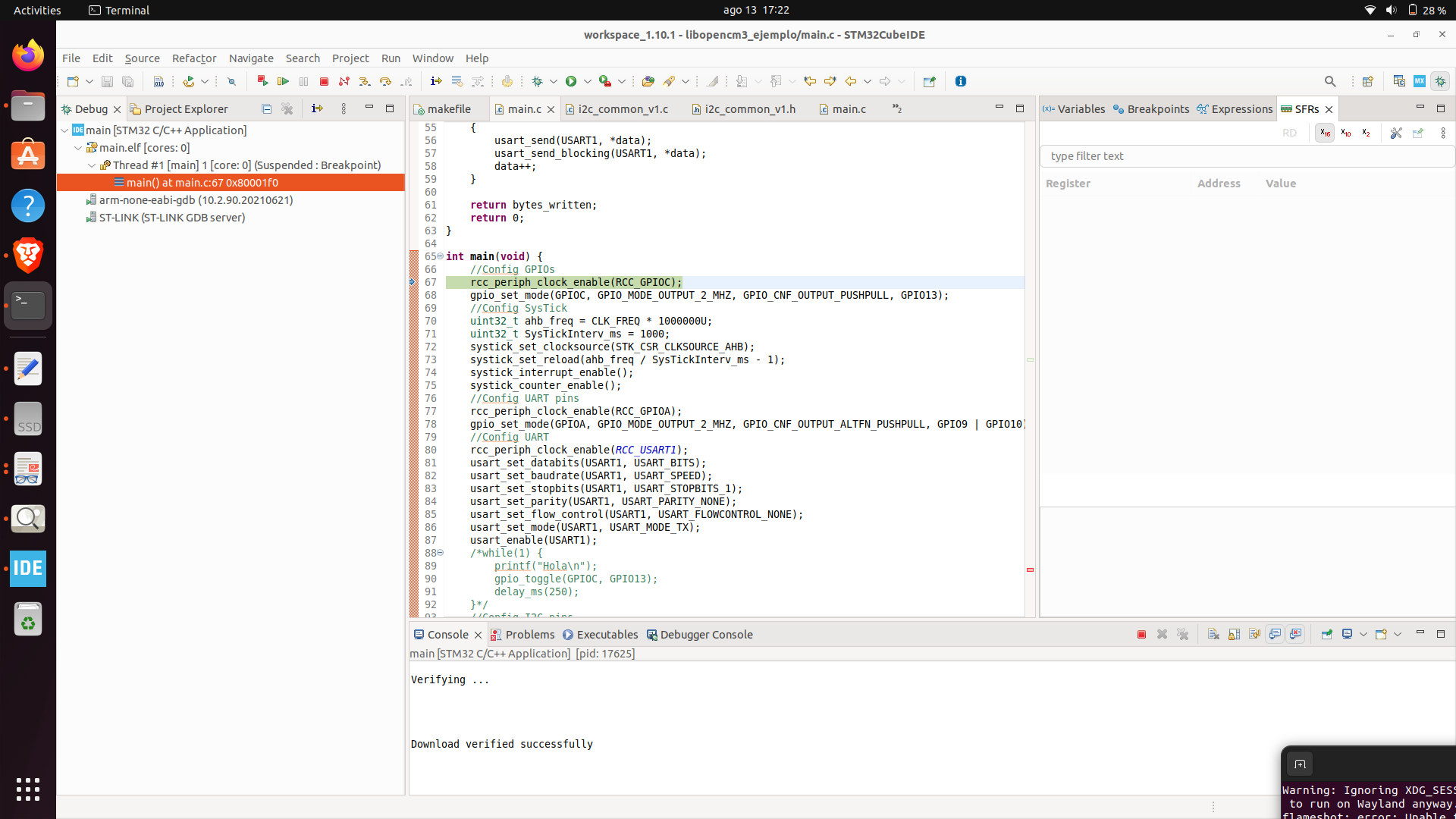Toggle Scroll Lock in the Console
1456x819 pixels.
pos(1234,635)
